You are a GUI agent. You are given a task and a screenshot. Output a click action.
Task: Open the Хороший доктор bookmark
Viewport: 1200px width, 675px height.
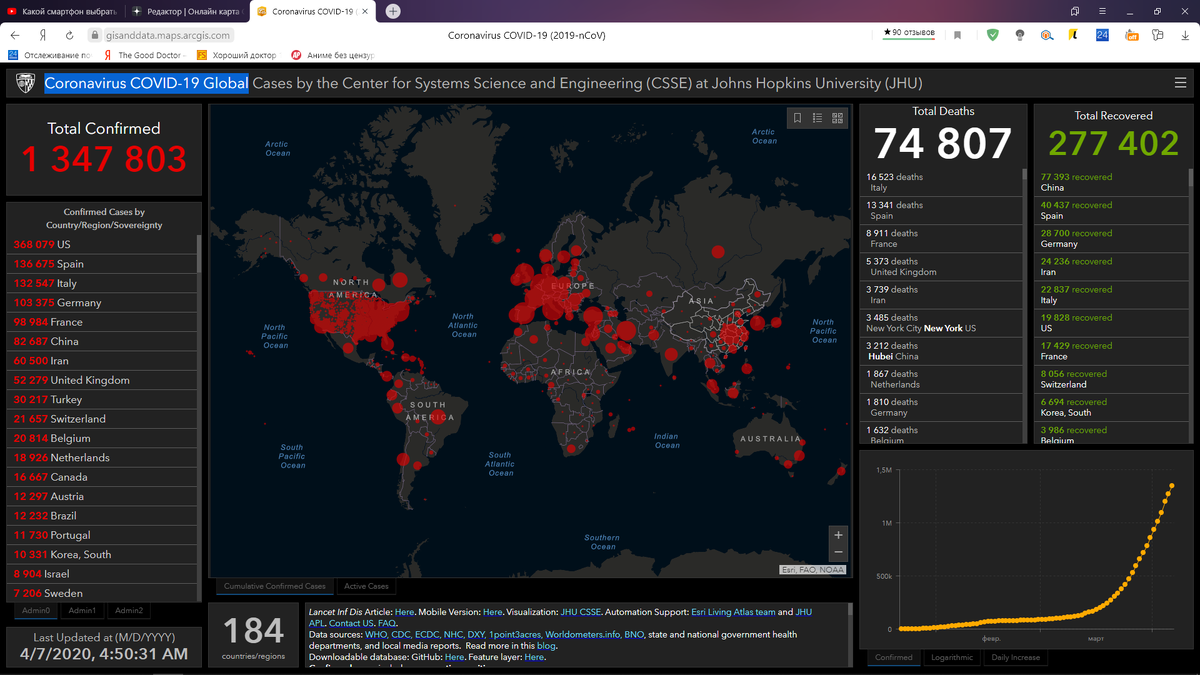[237, 56]
